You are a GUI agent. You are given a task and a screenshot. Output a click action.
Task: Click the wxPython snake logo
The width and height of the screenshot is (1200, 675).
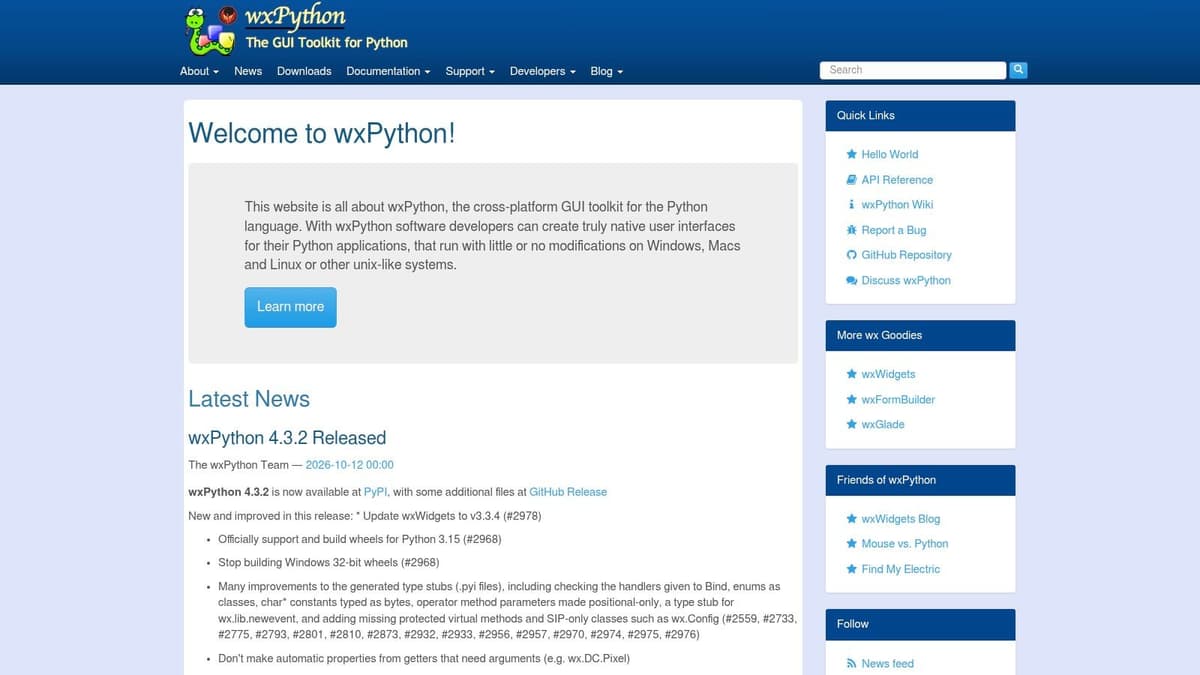[x=213, y=30]
